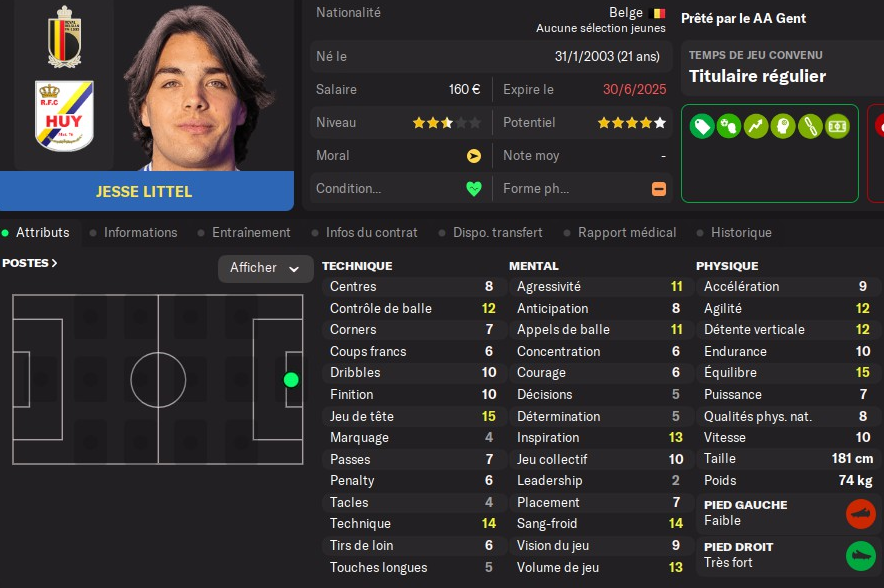Click the green head profile icon

point(783,126)
